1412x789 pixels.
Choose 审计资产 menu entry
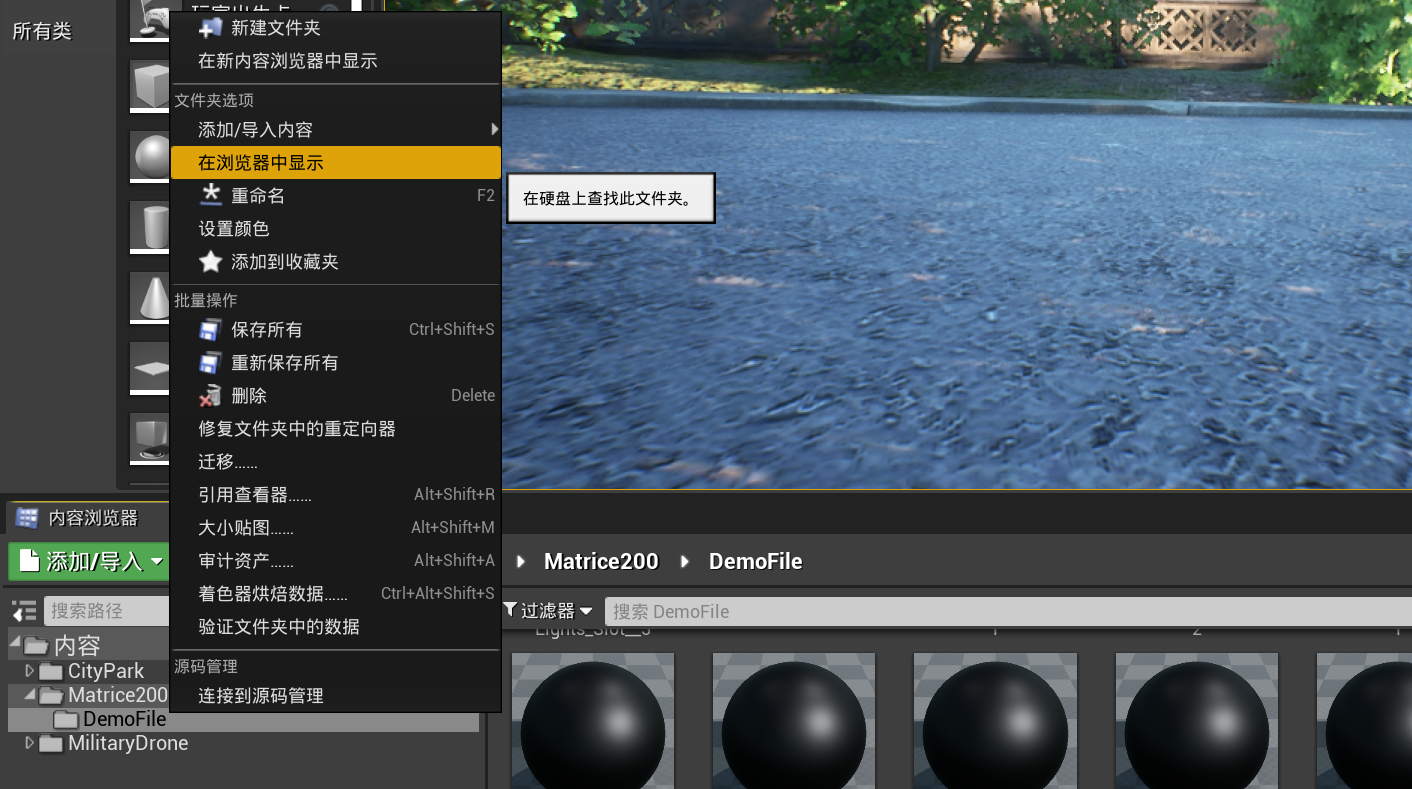tap(335, 560)
